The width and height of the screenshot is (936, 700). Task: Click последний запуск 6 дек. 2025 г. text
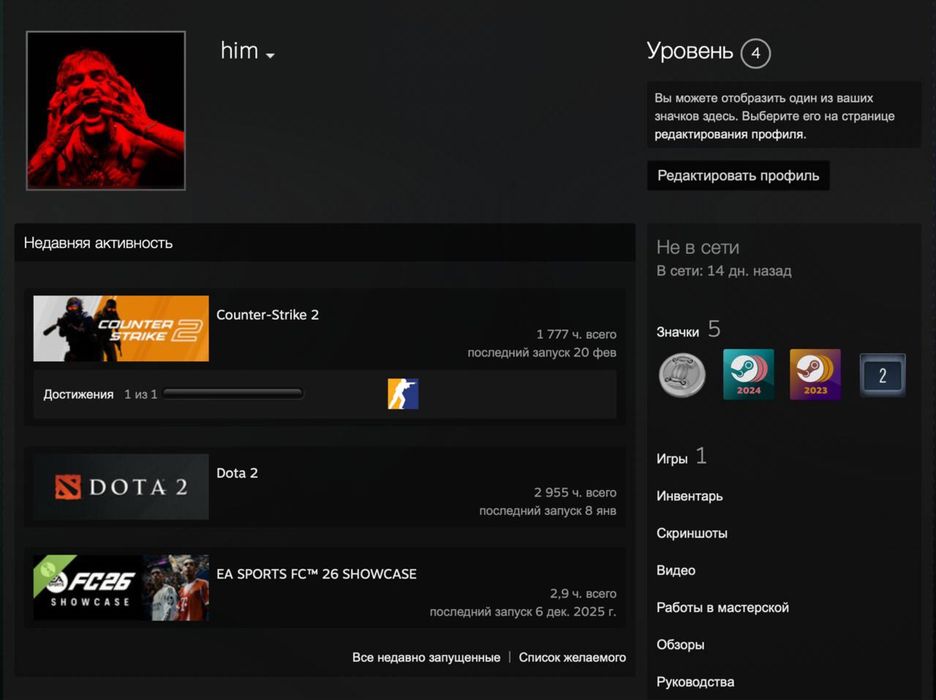point(523,612)
